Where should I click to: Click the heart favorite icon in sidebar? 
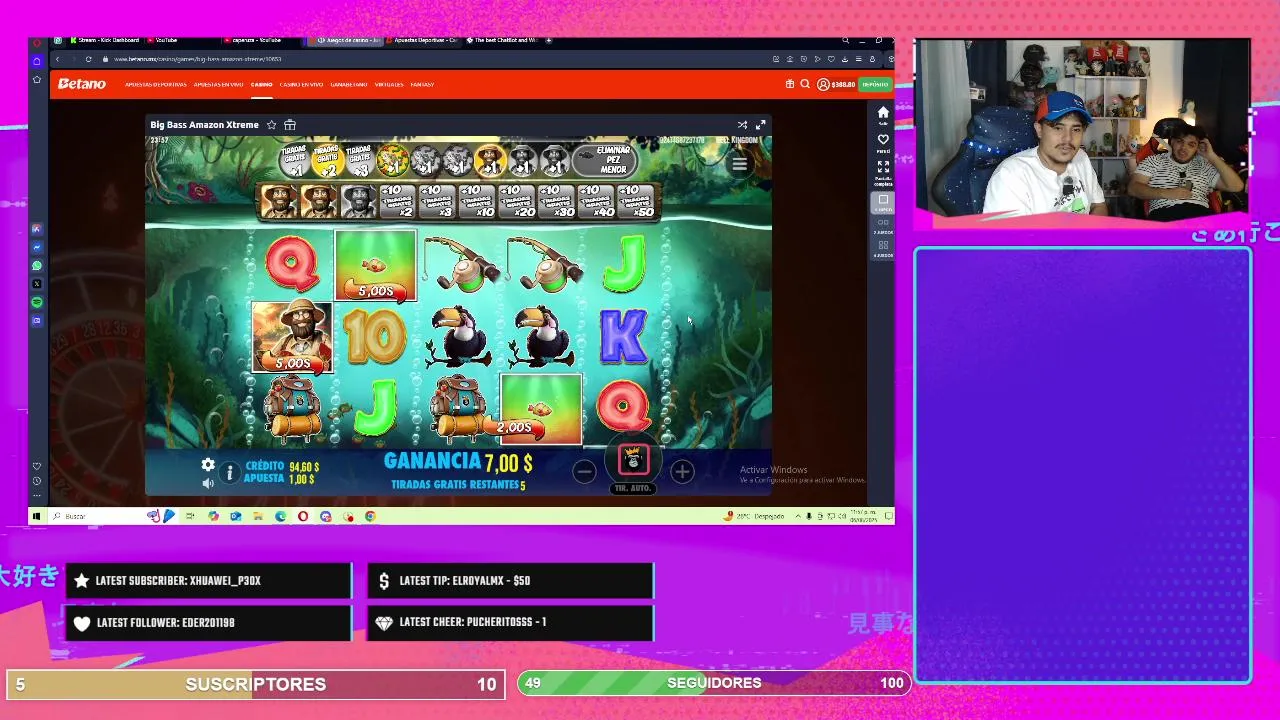click(883, 141)
